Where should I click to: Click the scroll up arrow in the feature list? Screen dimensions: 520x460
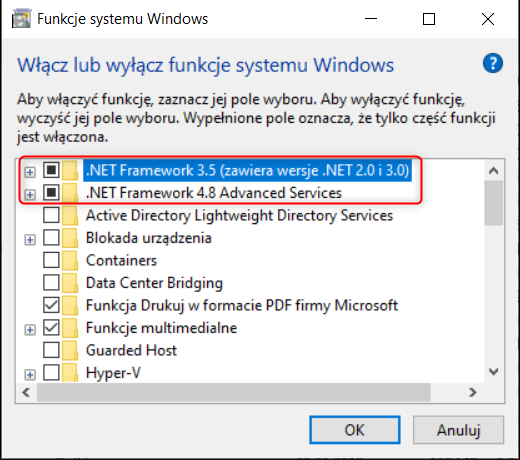(494, 171)
